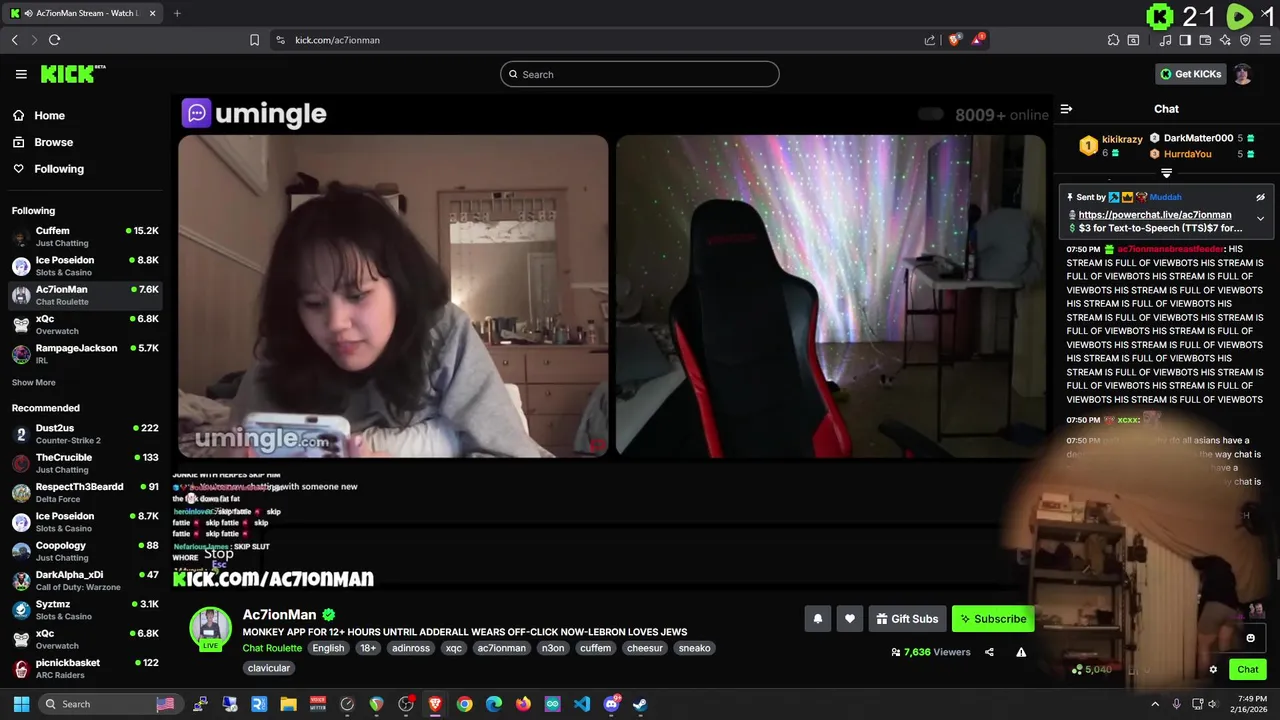Open Steam from the taskbar
Viewport: 1280px width, 720px height.
[640, 704]
